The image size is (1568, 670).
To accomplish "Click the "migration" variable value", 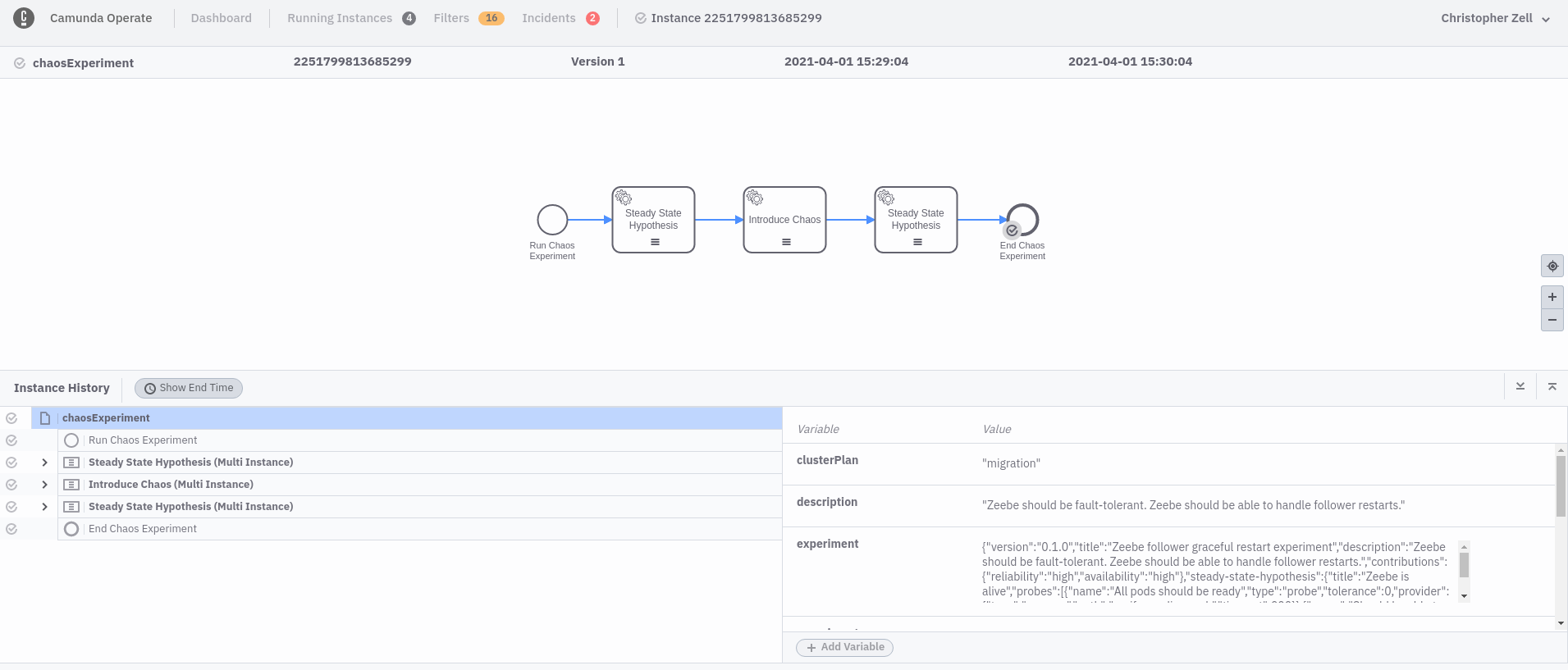I will (x=1011, y=463).
